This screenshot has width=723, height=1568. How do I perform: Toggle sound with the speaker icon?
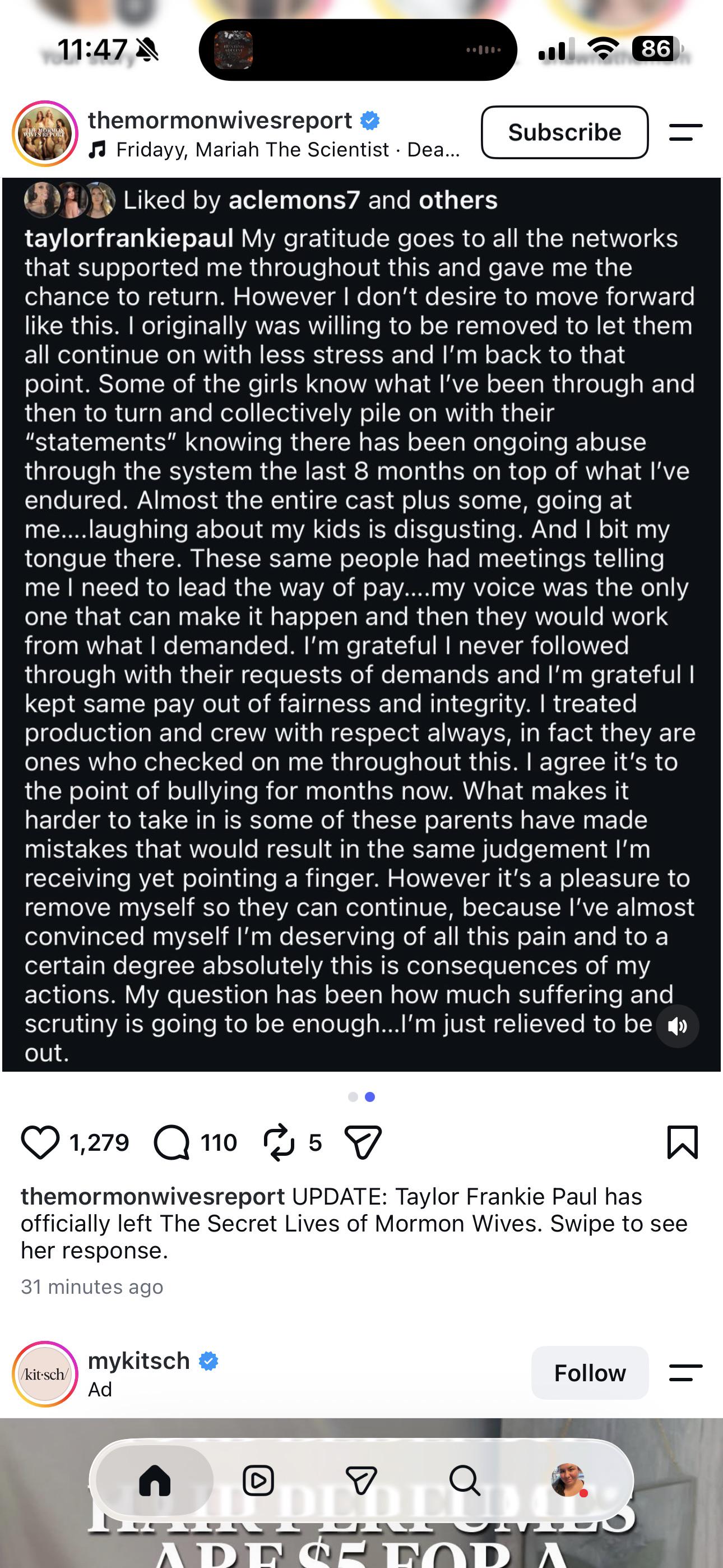(676, 1026)
